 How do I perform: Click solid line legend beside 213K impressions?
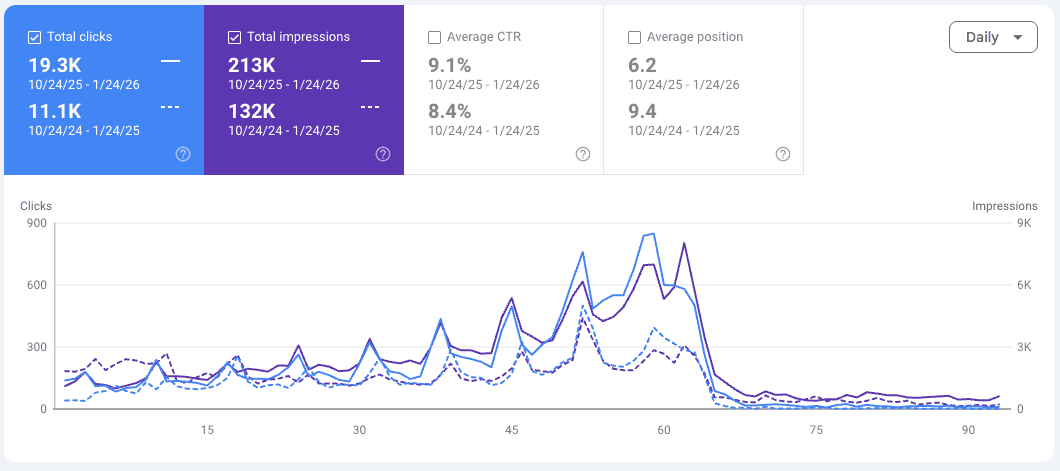(370, 62)
